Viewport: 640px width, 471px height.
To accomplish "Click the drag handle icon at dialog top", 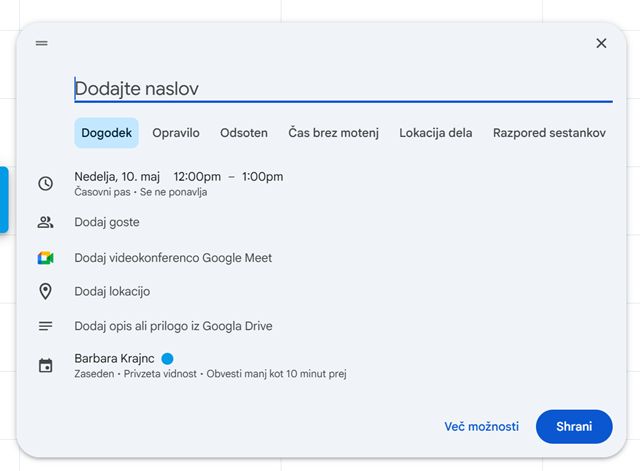I will click(42, 43).
